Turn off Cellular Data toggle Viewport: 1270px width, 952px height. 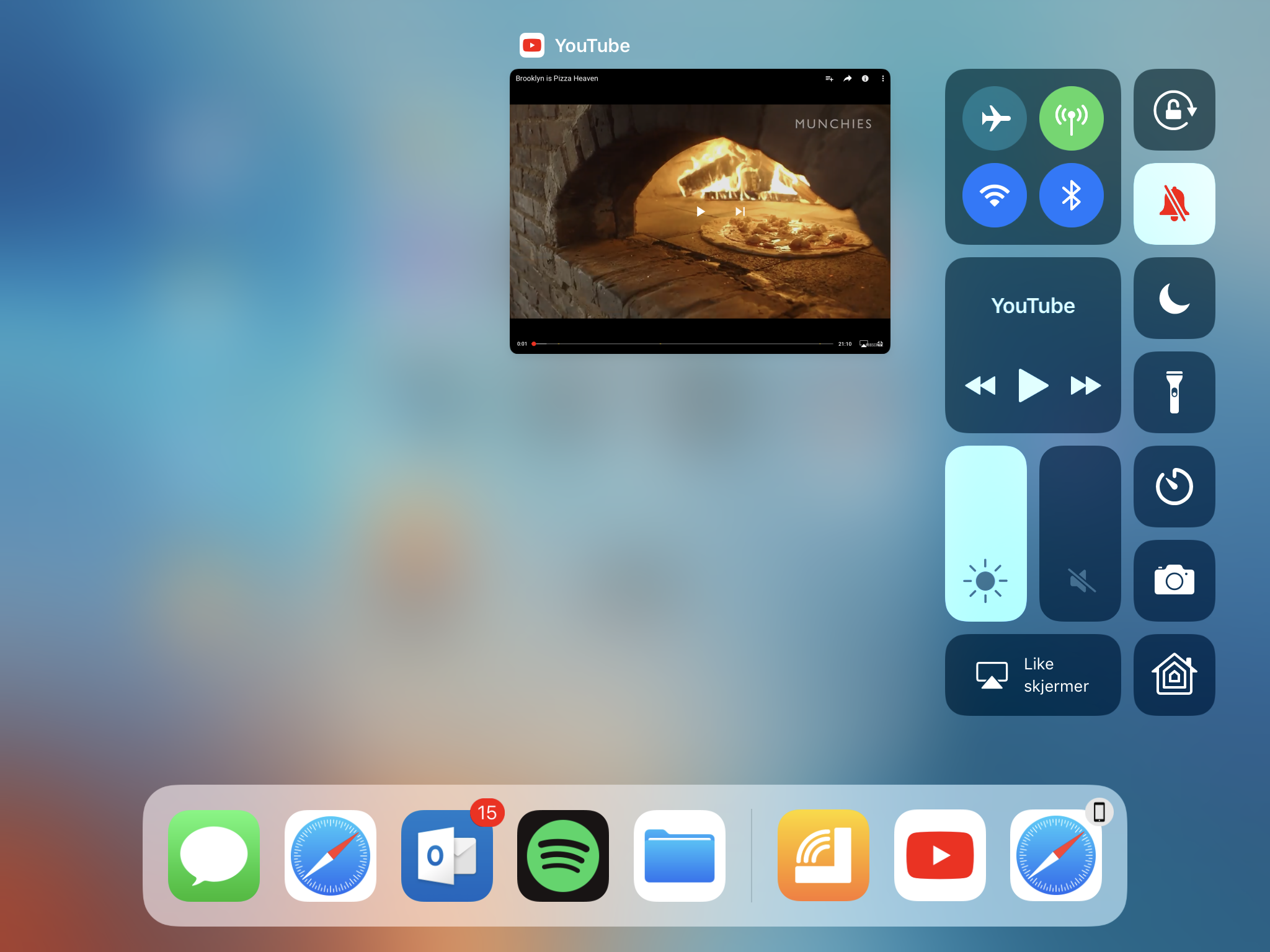coord(1072,118)
